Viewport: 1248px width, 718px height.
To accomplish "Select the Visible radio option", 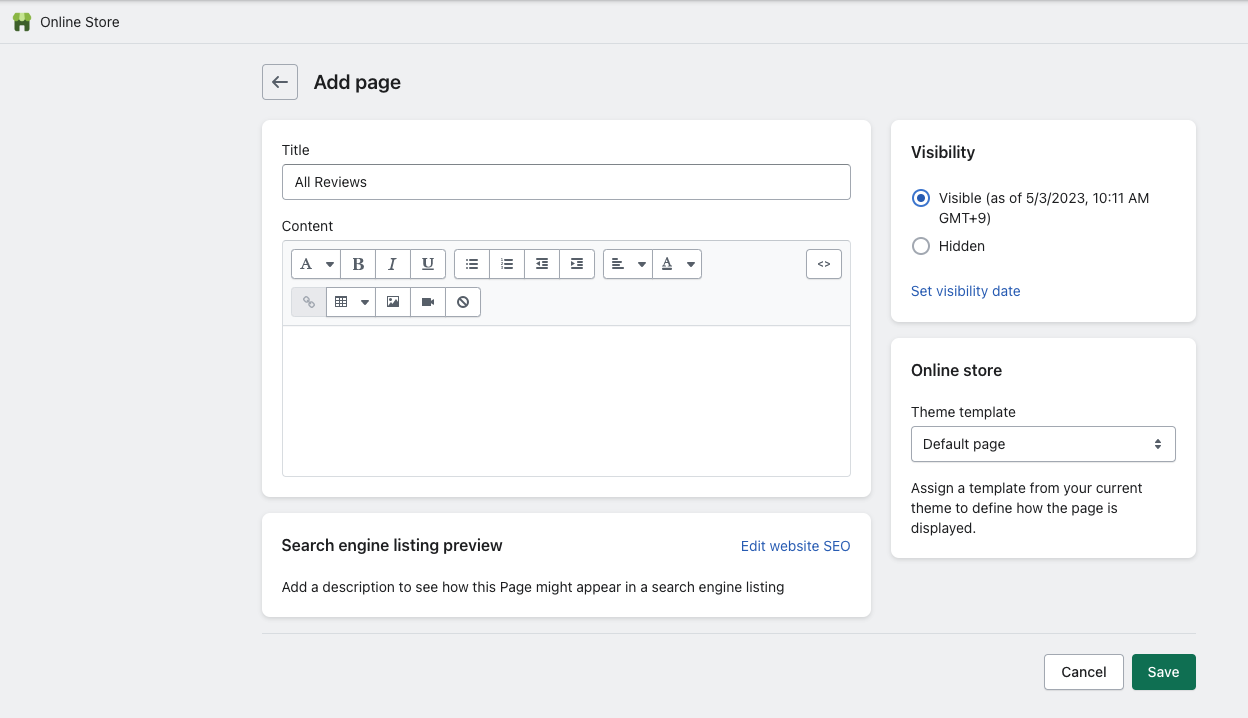I will [x=921, y=198].
